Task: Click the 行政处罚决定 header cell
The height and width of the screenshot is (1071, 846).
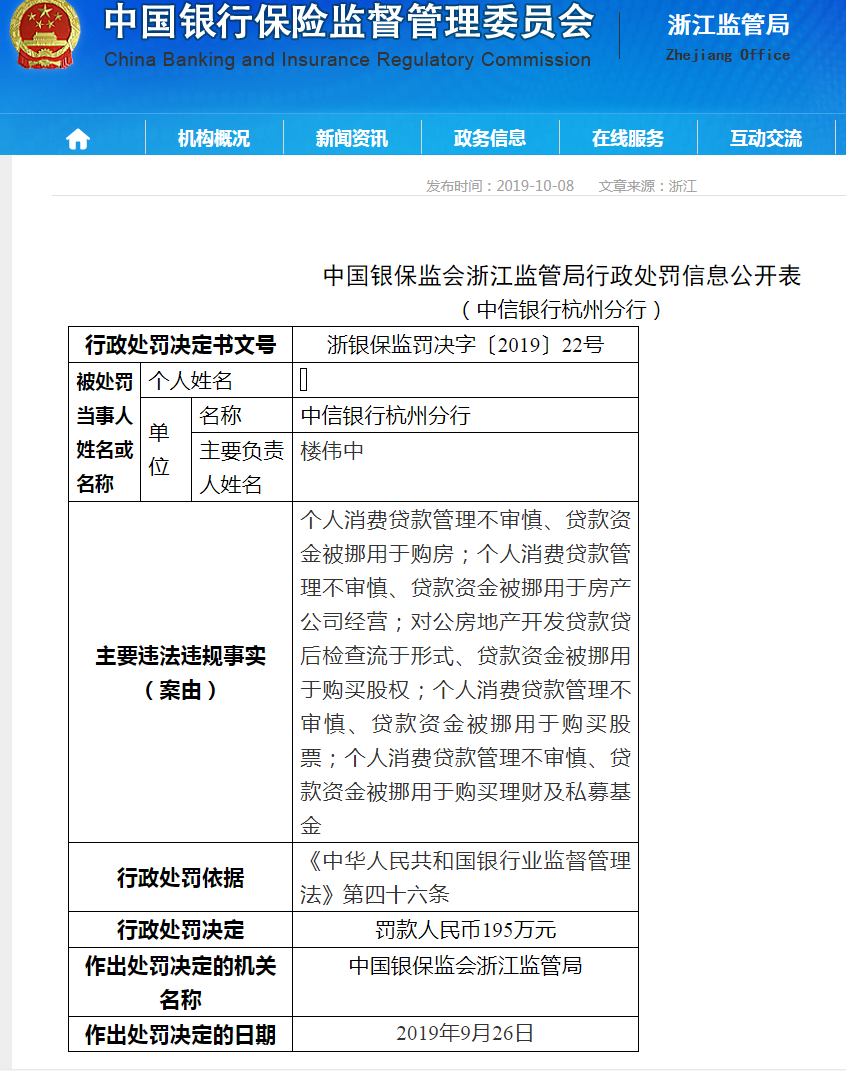Action: tap(180, 929)
